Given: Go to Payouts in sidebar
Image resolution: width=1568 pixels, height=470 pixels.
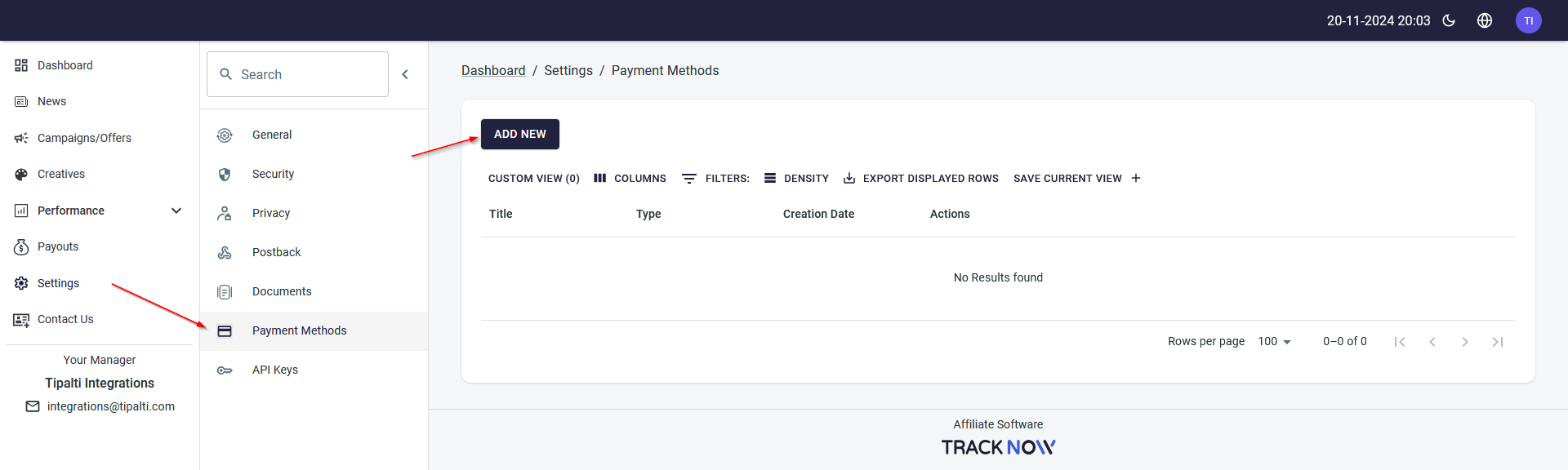Looking at the screenshot, I should tap(58, 246).
